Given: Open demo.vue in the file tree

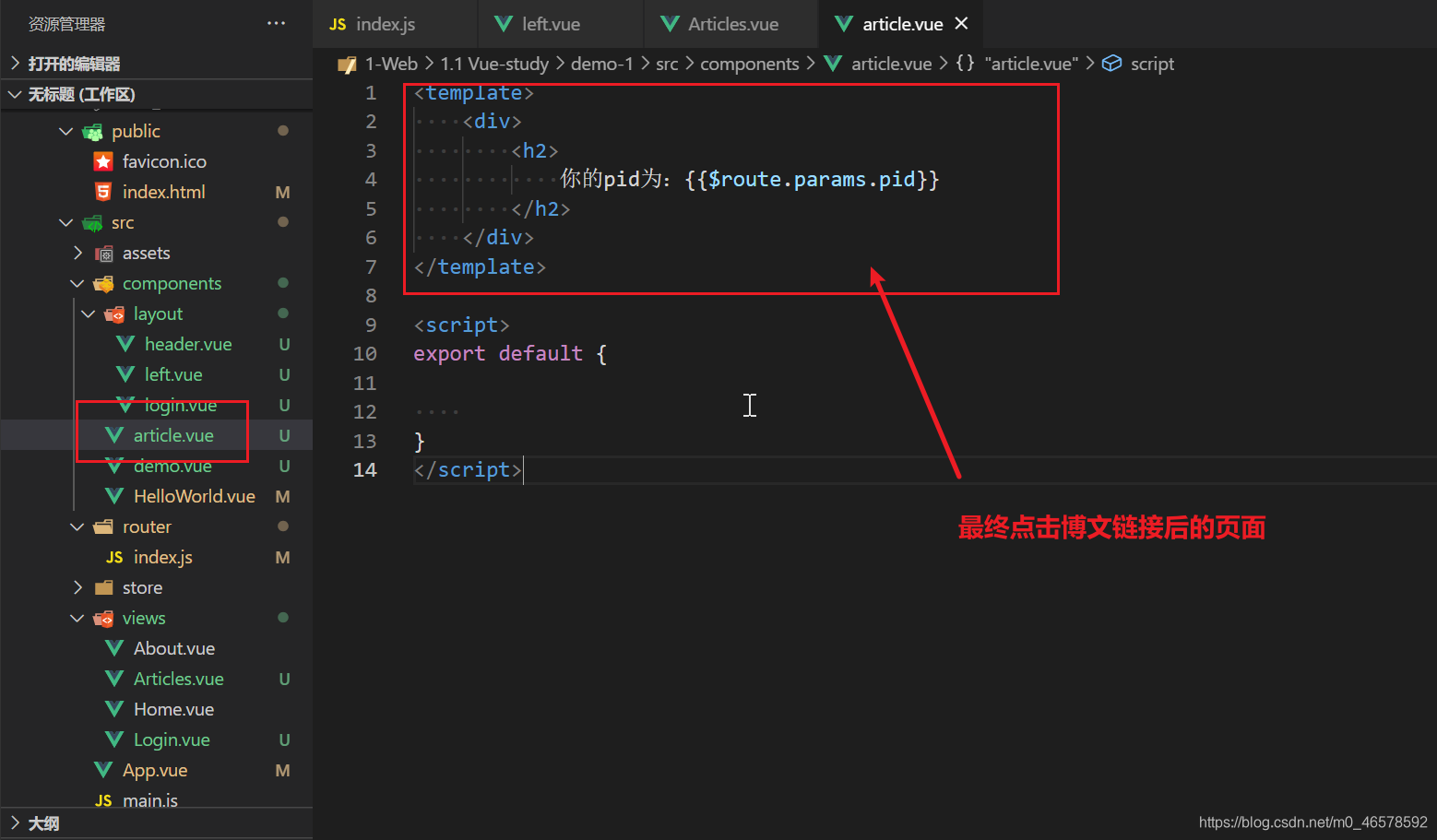Looking at the screenshot, I should click(x=172, y=466).
